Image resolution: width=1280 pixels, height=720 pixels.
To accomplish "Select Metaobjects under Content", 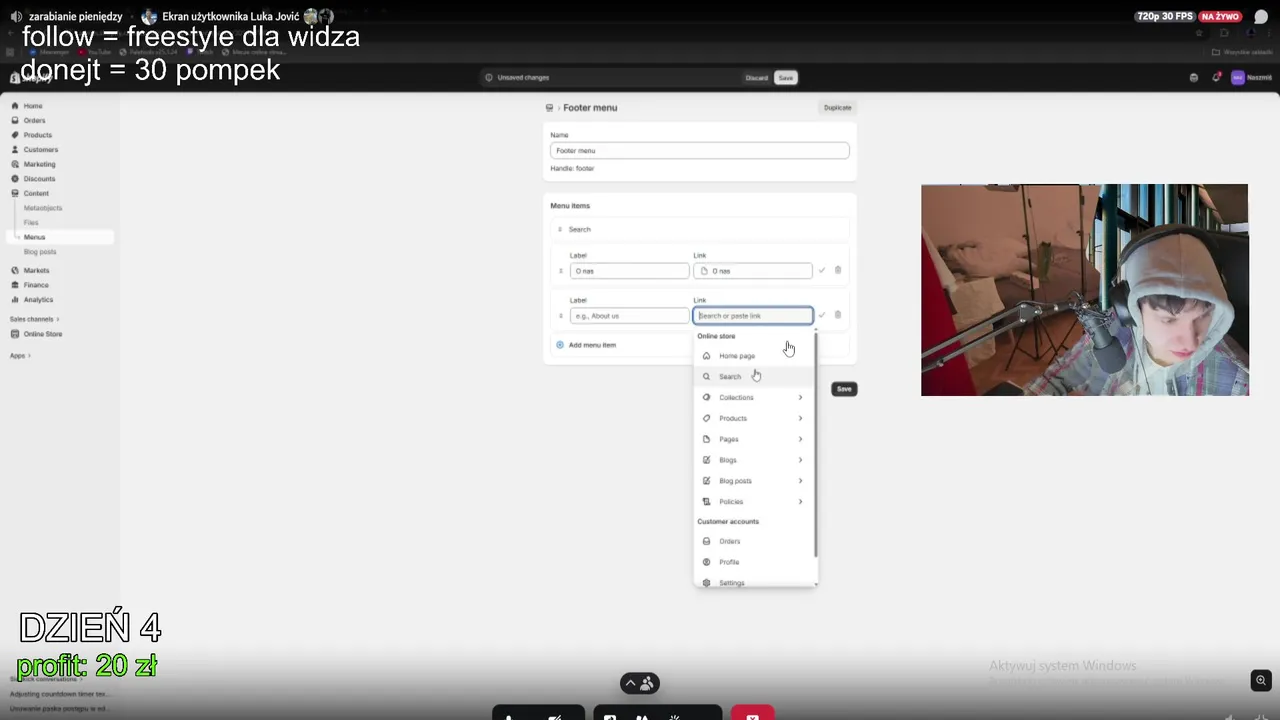I will pyautogui.click(x=43, y=208).
